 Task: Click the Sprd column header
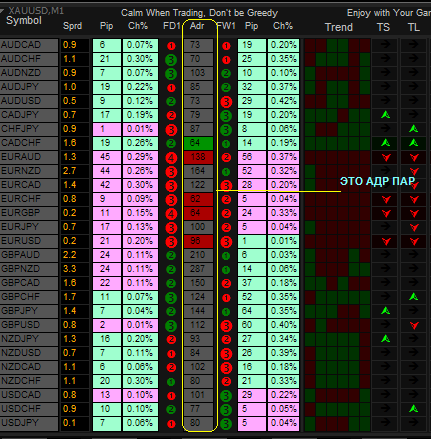point(72,26)
